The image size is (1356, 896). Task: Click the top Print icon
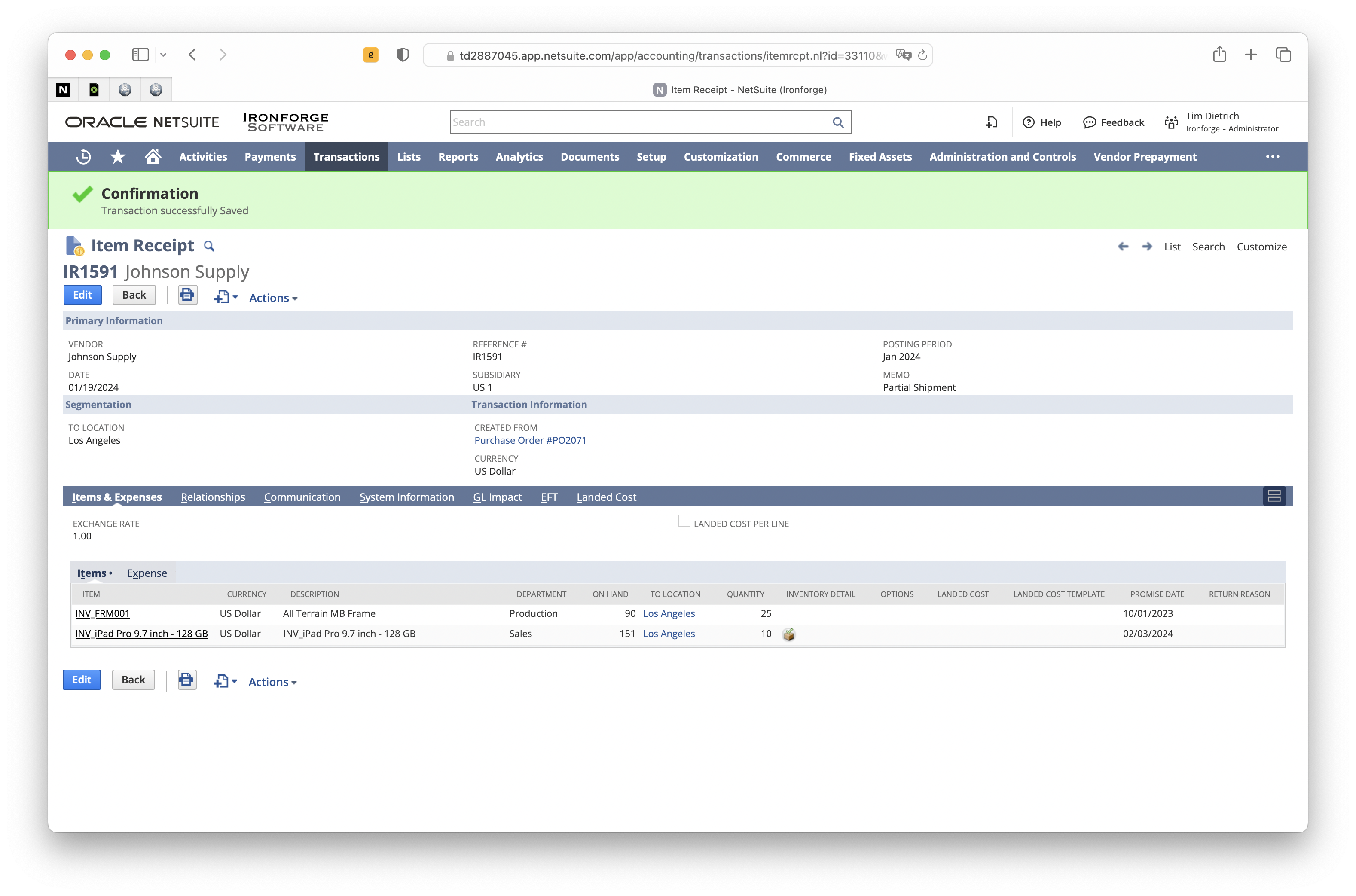(x=187, y=295)
